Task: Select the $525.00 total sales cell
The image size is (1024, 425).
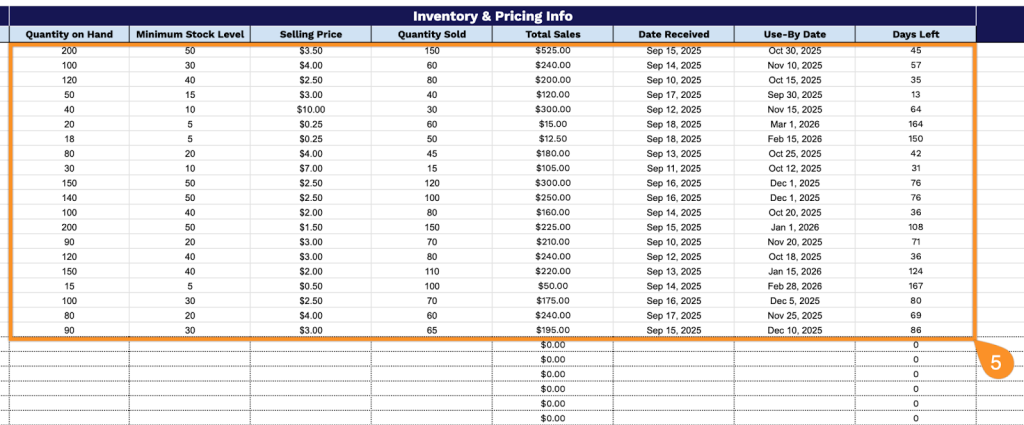Action: (552, 50)
